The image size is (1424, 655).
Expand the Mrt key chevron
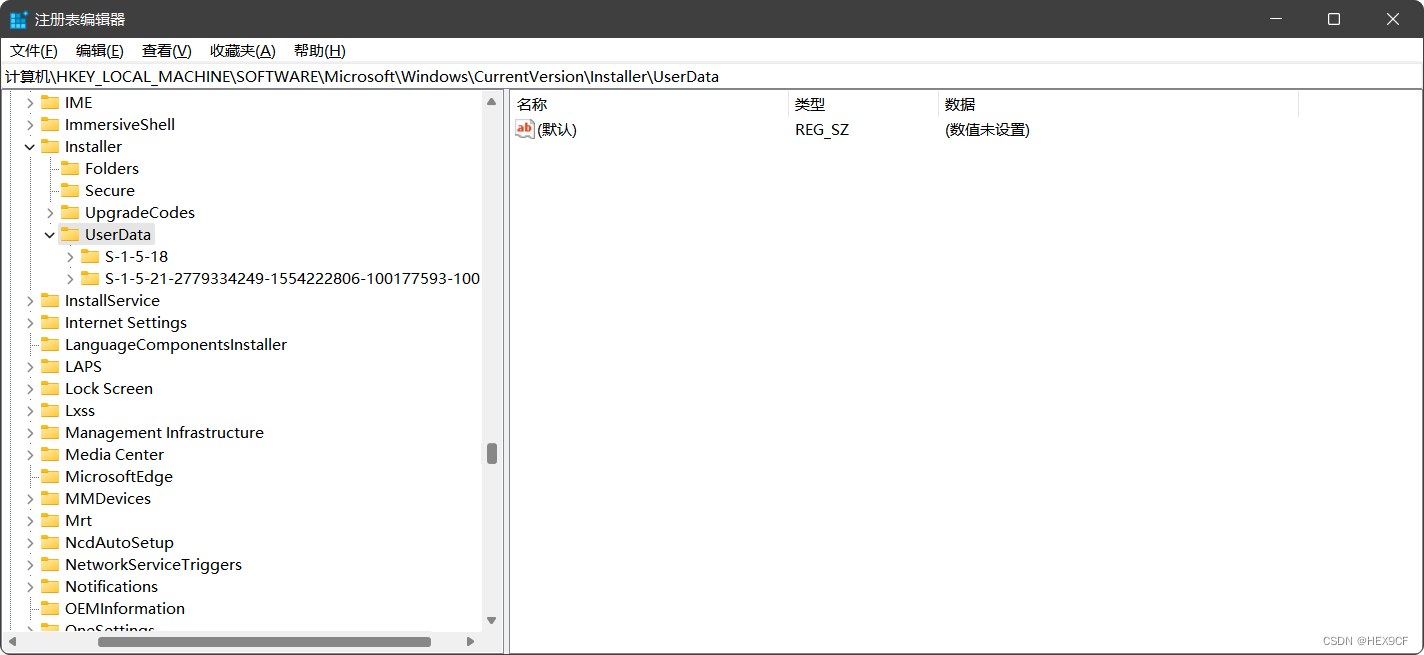pos(30,521)
